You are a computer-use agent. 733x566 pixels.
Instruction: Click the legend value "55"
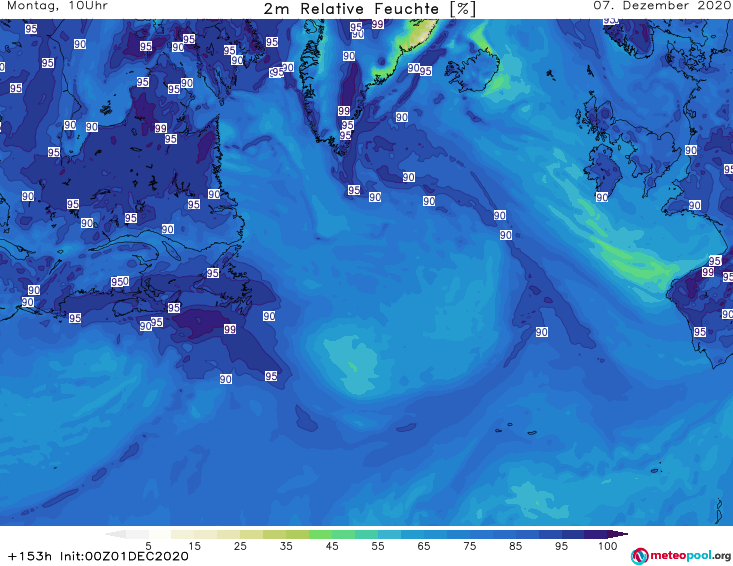(x=378, y=546)
